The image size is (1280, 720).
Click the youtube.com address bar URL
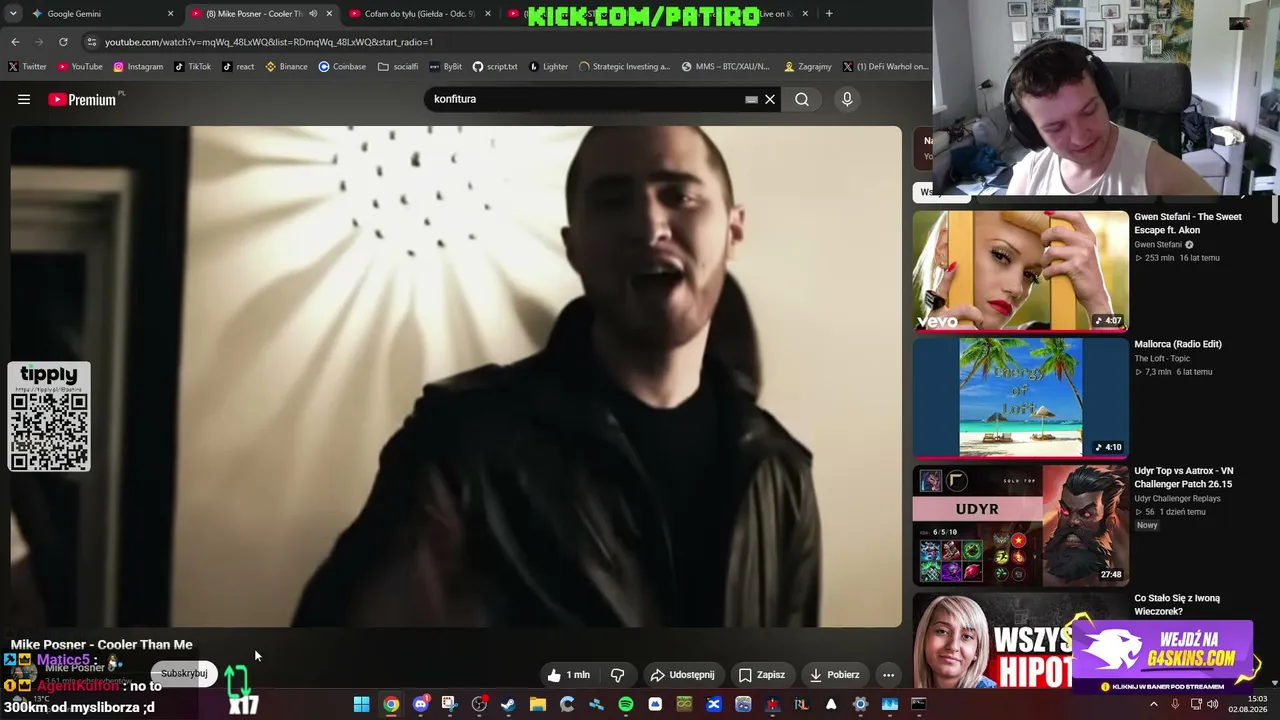tap(269, 42)
